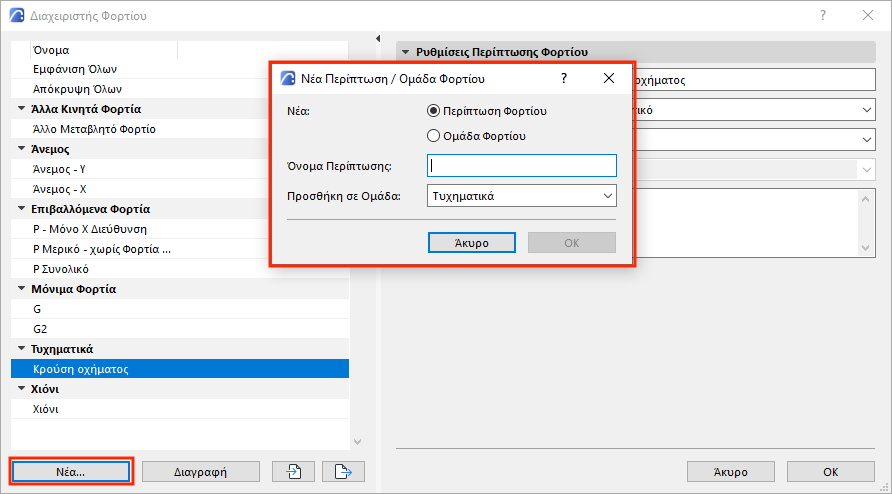Select the Περίπτωση Φορτίου radio button
Screen dimensions: 892x494
433,111
